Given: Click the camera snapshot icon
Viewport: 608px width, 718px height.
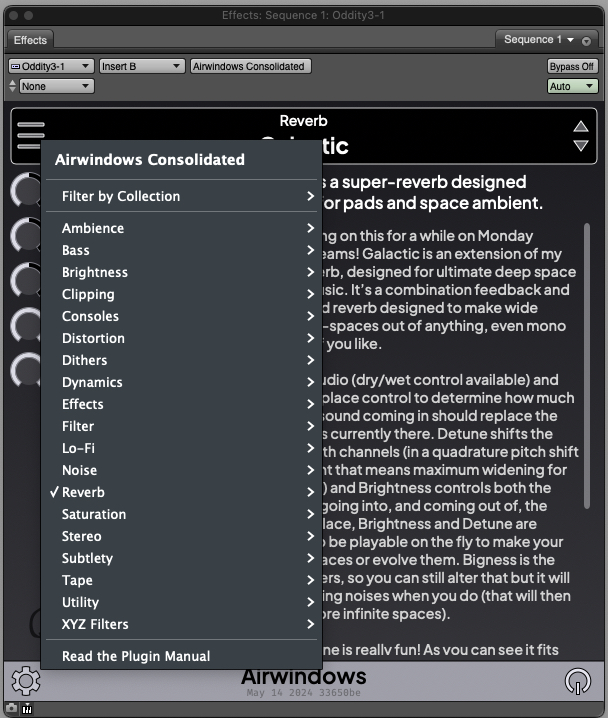Looking at the screenshot, I should [x=11, y=708].
